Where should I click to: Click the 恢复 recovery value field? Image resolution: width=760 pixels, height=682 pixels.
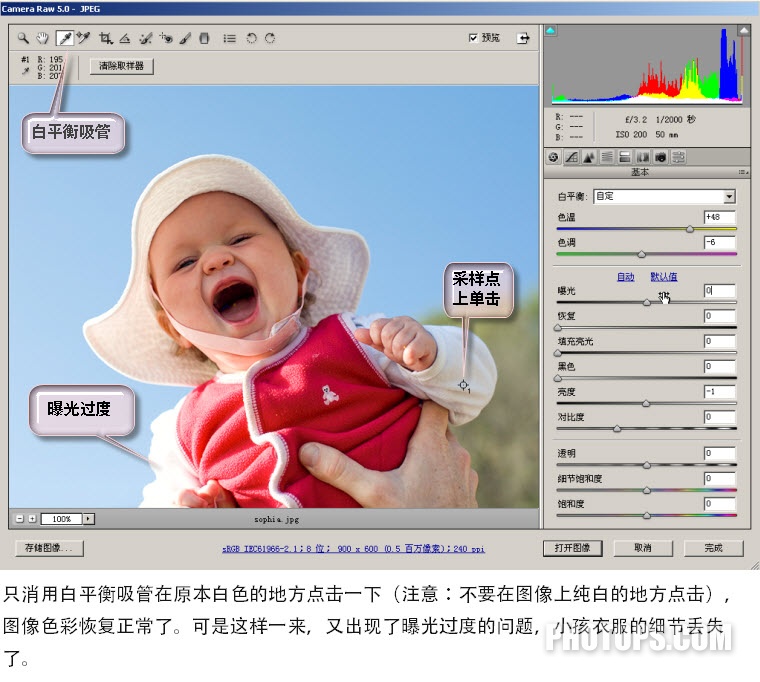[720, 316]
